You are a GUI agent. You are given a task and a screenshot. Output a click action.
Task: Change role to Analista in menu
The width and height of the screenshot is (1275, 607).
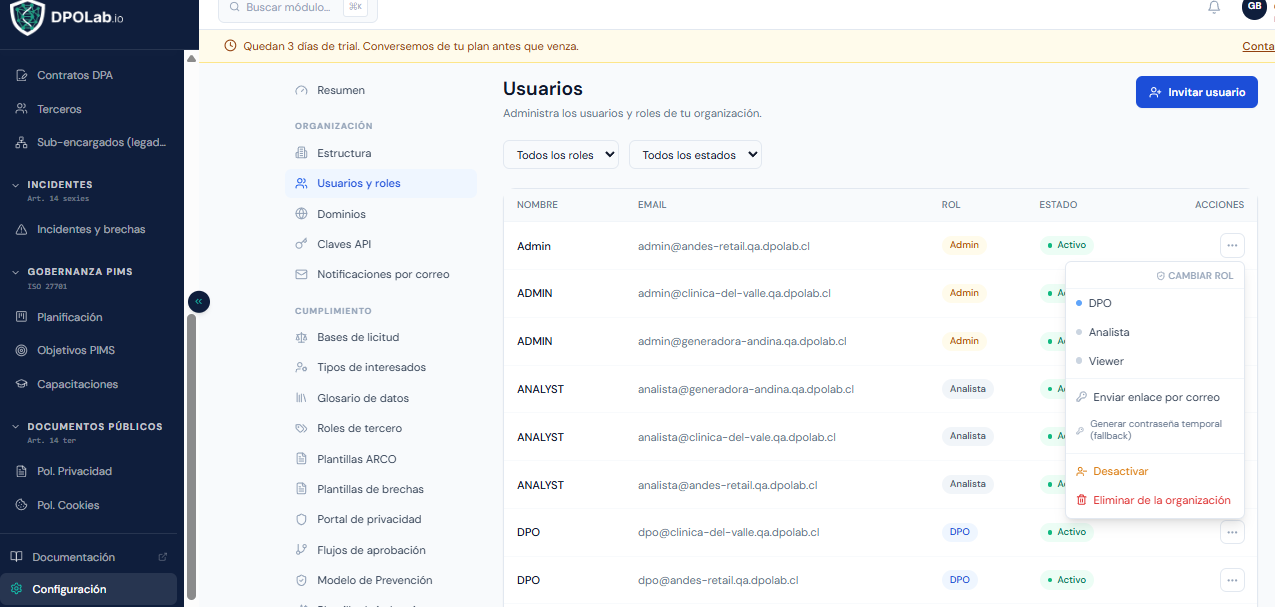point(1155,332)
